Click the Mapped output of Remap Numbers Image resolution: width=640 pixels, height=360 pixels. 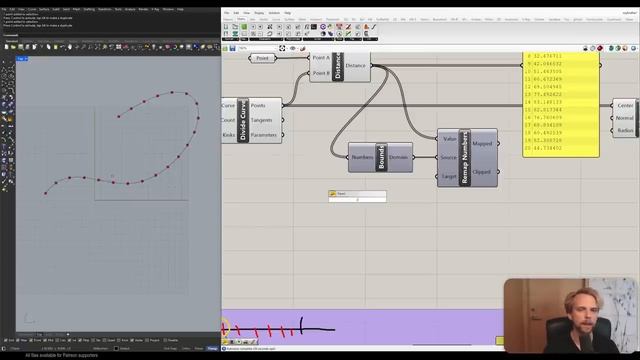click(482, 144)
